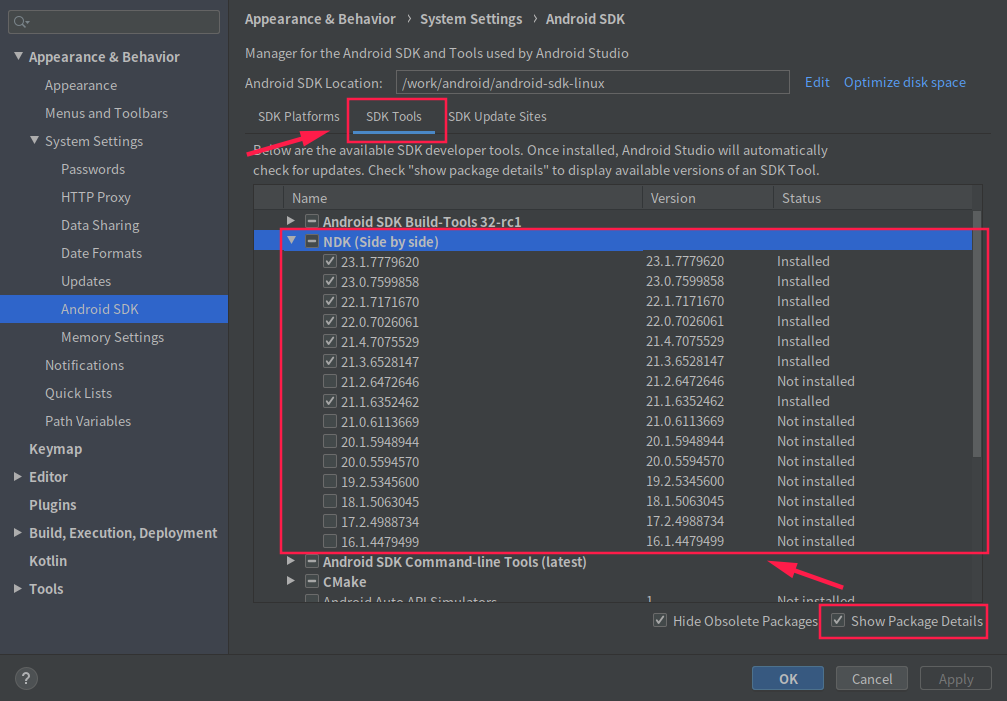Open Plugins settings page
1007x701 pixels.
pos(53,505)
